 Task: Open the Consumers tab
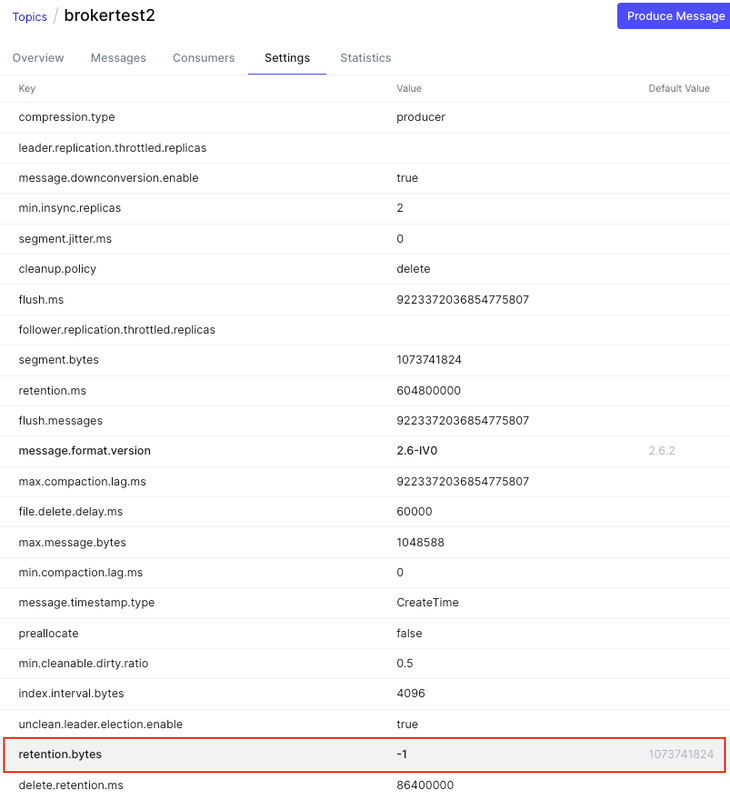point(203,58)
